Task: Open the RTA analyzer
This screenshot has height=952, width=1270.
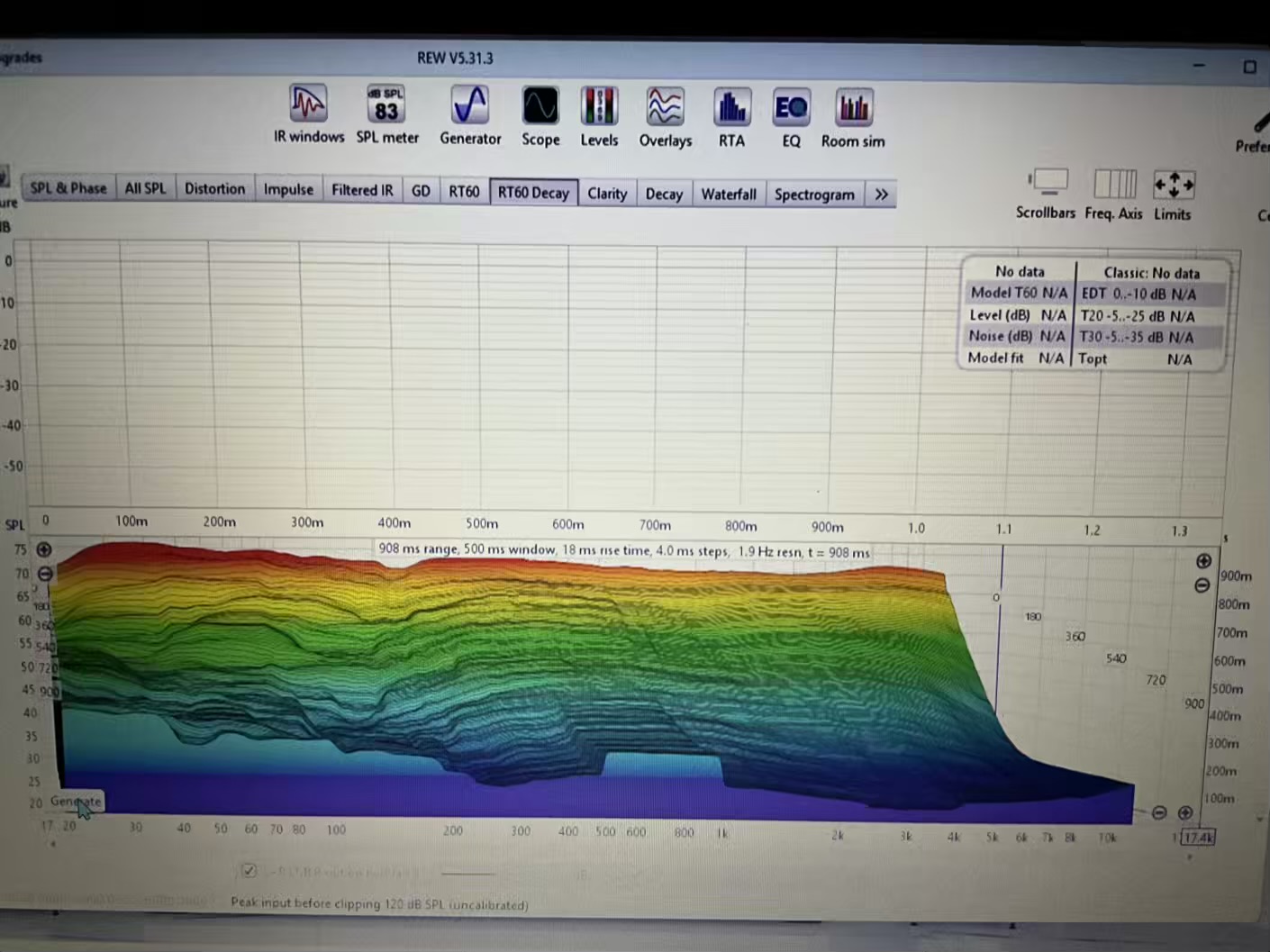Action: (x=731, y=109)
